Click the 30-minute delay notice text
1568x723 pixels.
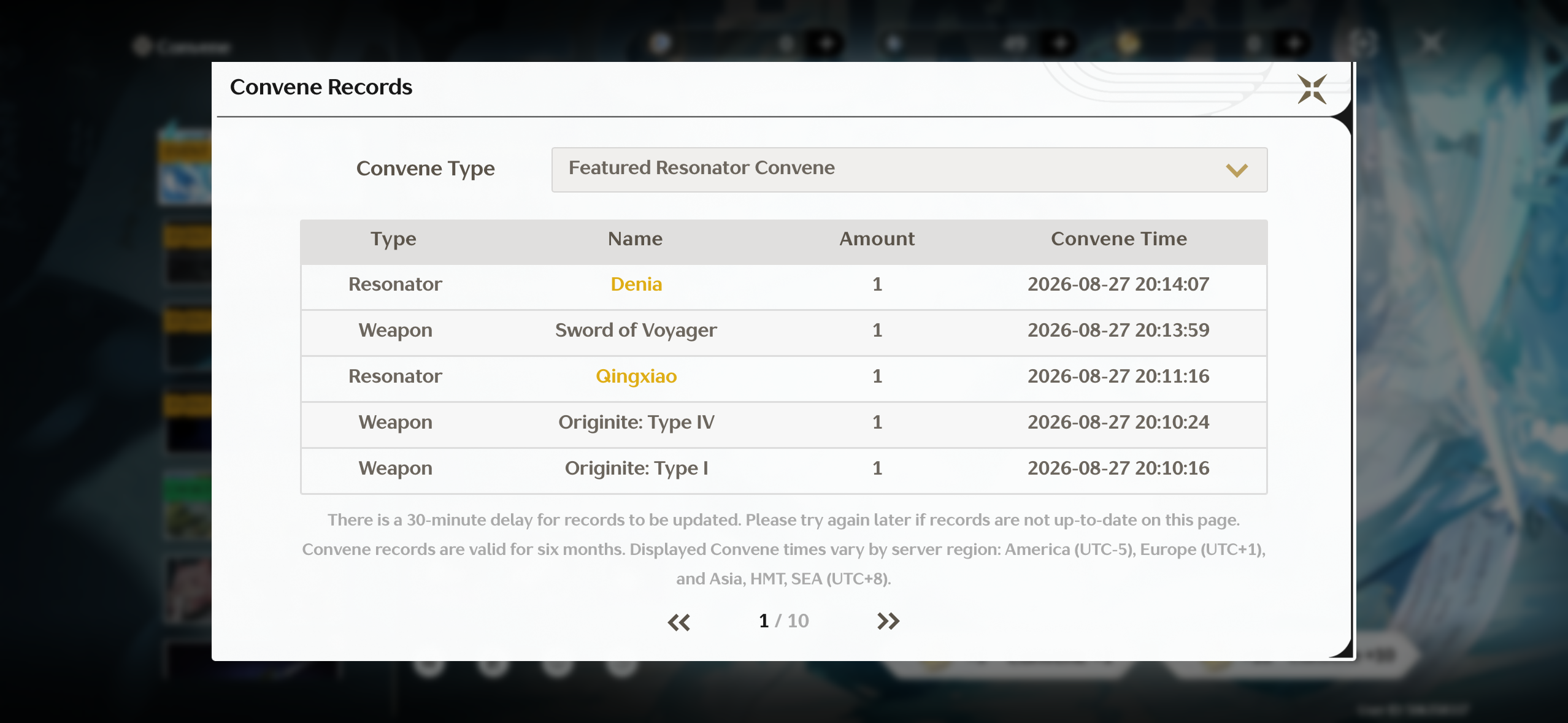(783, 520)
